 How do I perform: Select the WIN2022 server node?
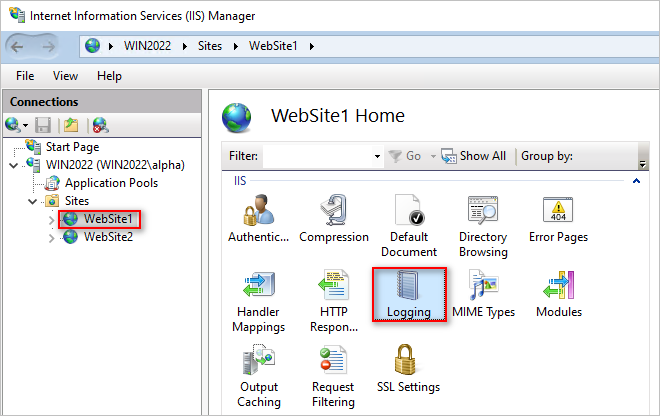click(x=115, y=165)
